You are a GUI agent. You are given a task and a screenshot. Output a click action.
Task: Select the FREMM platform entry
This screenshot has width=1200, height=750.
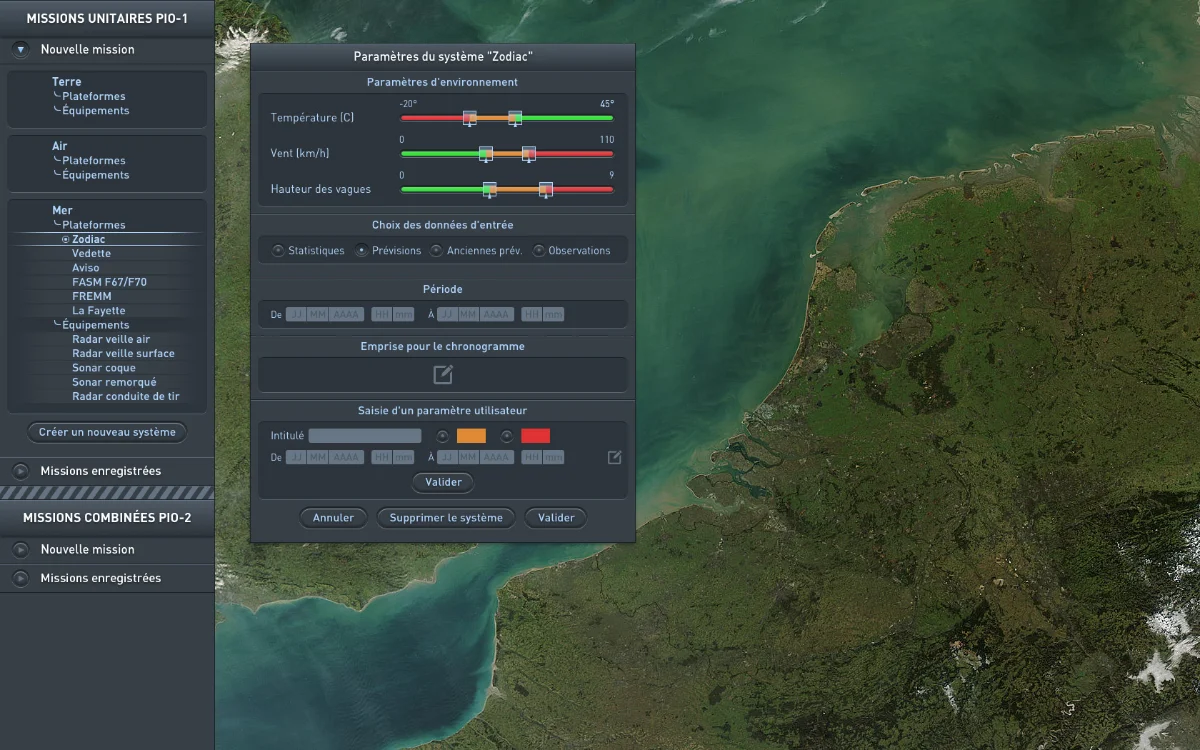pyautogui.click(x=92, y=297)
